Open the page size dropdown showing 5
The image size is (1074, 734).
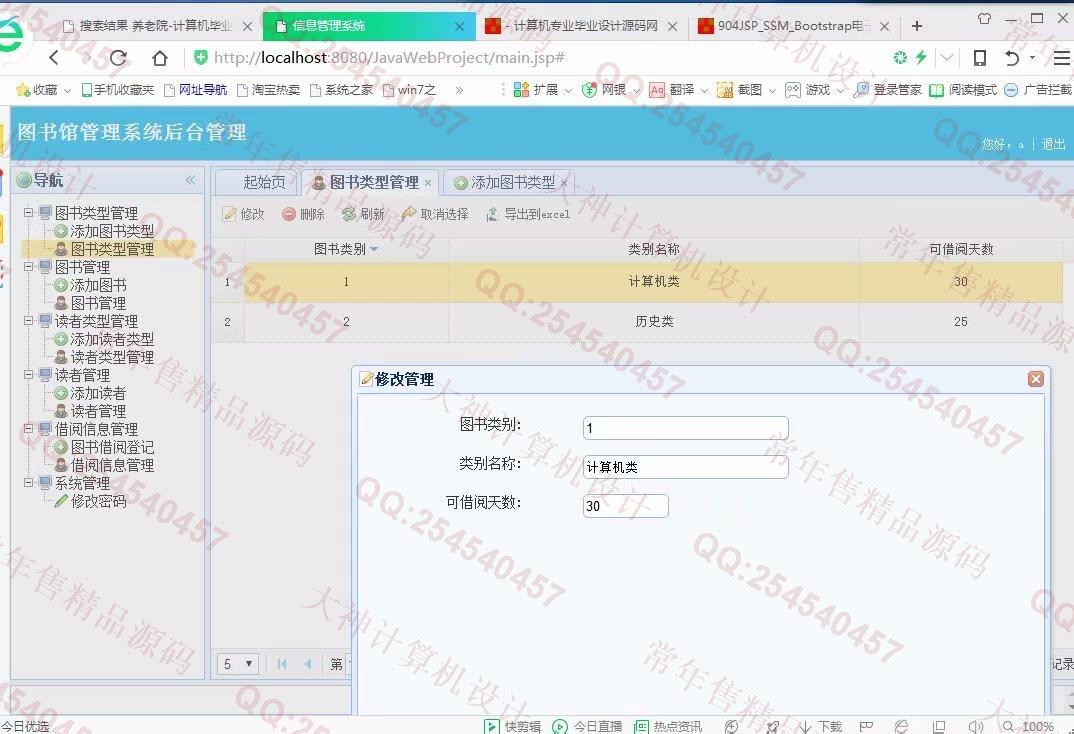point(238,663)
